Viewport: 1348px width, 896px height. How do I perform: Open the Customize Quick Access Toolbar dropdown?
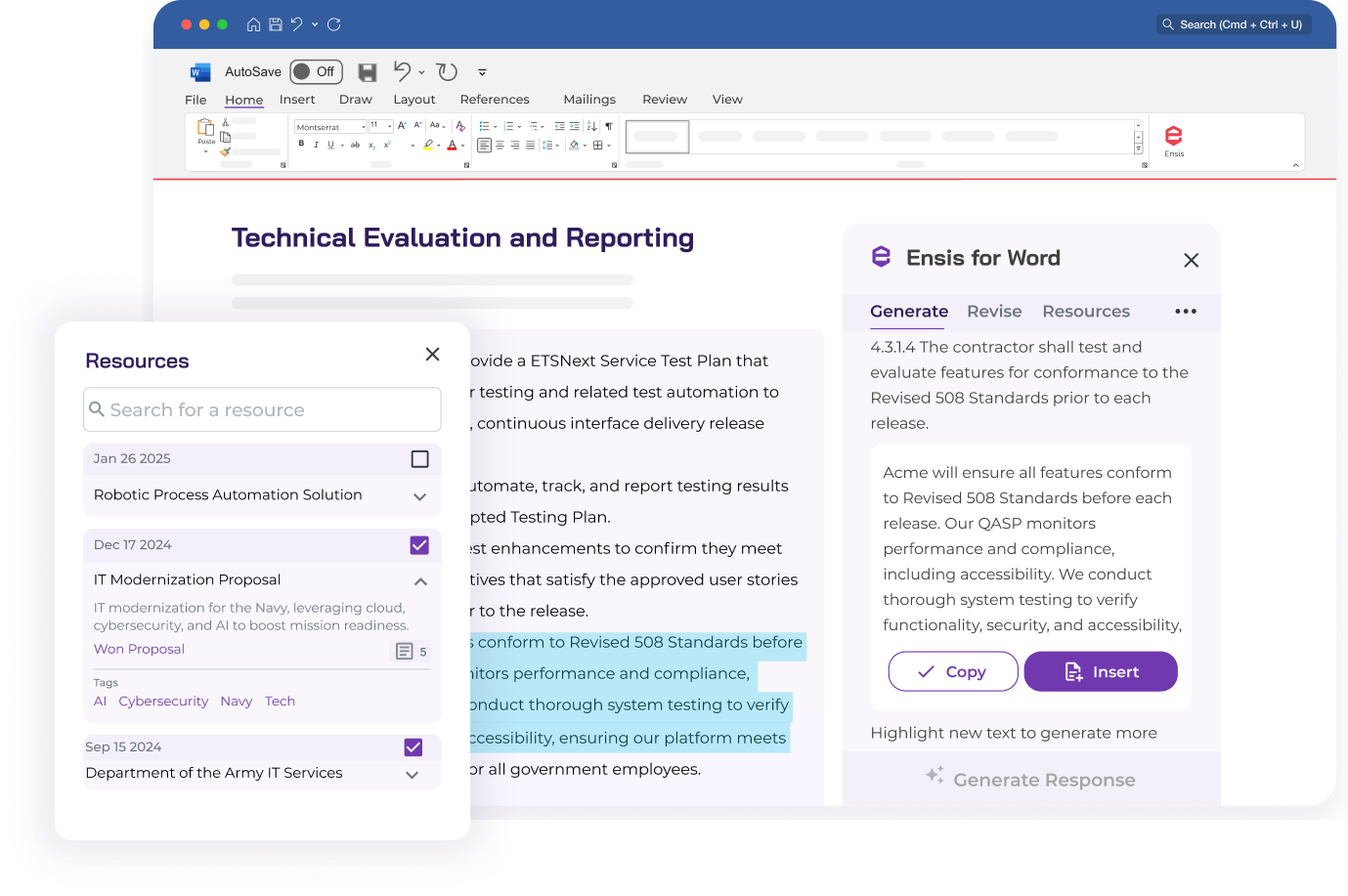[x=482, y=72]
